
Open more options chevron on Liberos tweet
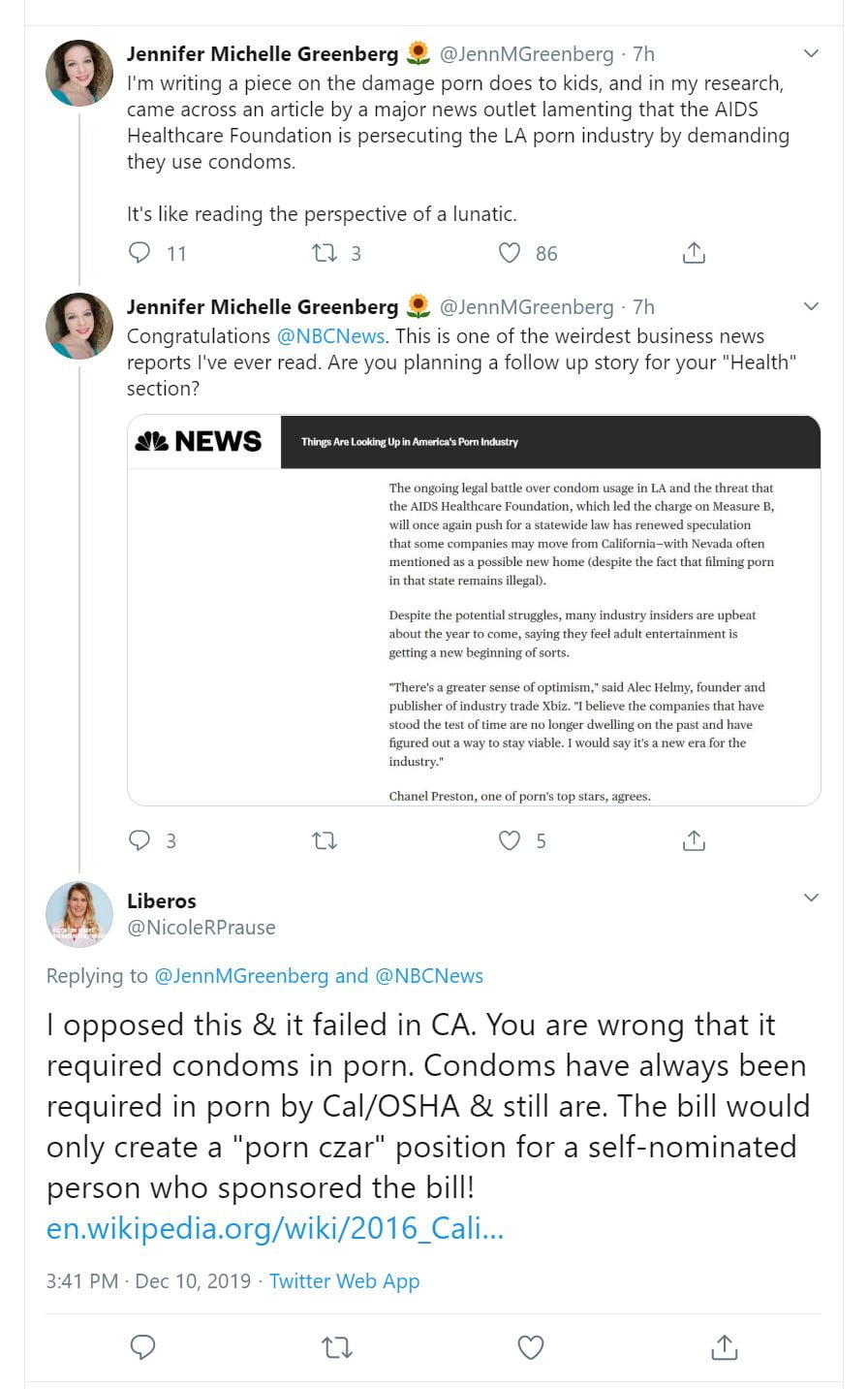pyautogui.click(x=812, y=898)
